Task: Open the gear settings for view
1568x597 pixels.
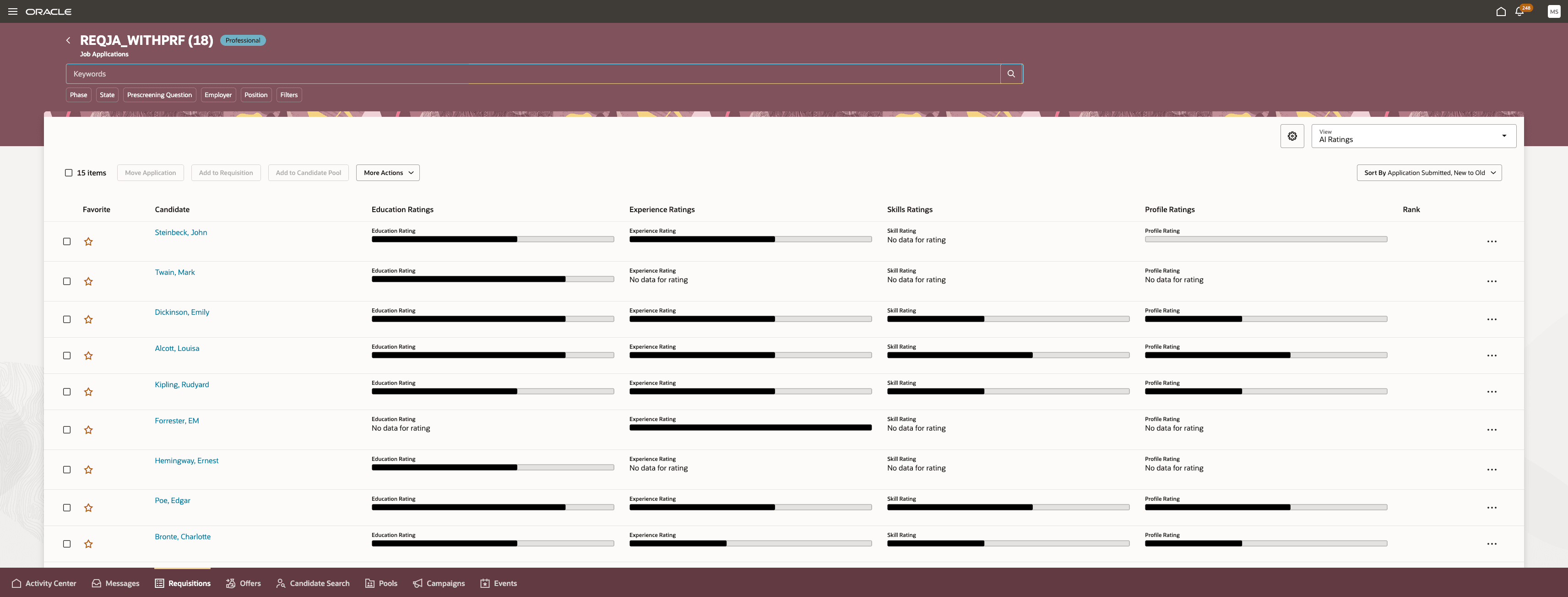Action: (x=1291, y=136)
